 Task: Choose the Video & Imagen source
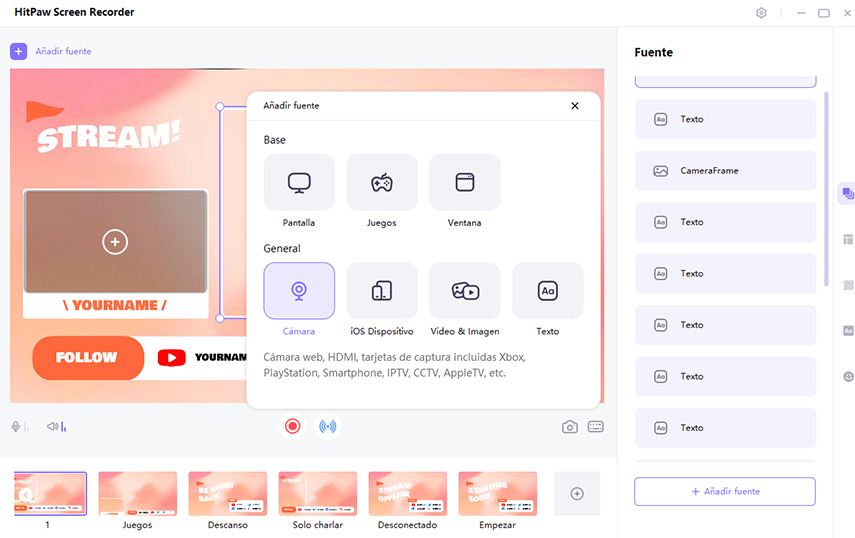(x=465, y=291)
